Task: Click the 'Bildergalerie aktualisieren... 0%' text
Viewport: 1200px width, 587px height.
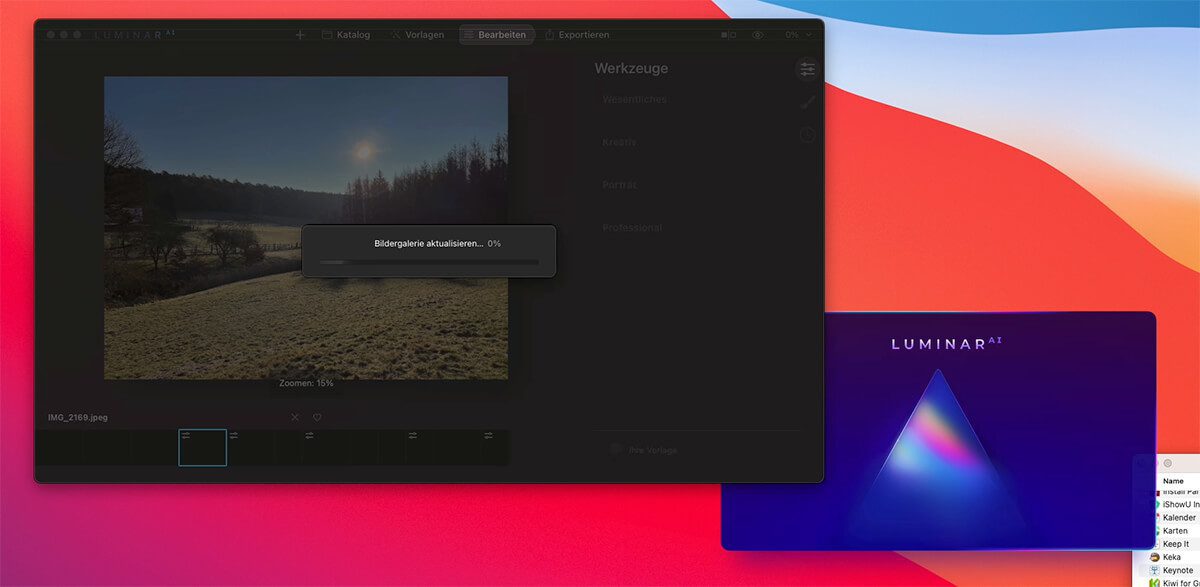Action: pyautogui.click(x=437, y=243)
